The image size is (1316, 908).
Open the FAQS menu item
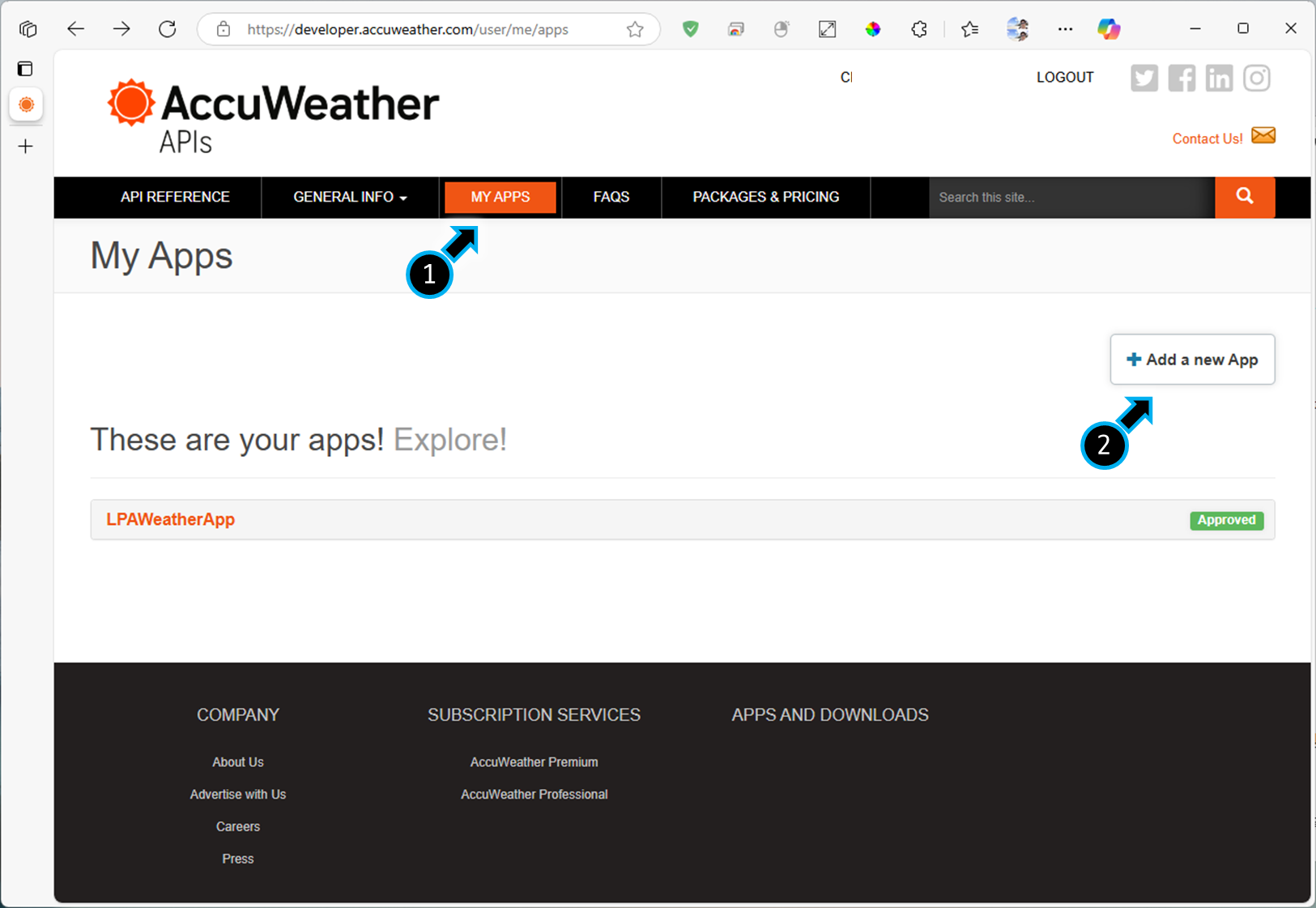click(x=611, y=197)
